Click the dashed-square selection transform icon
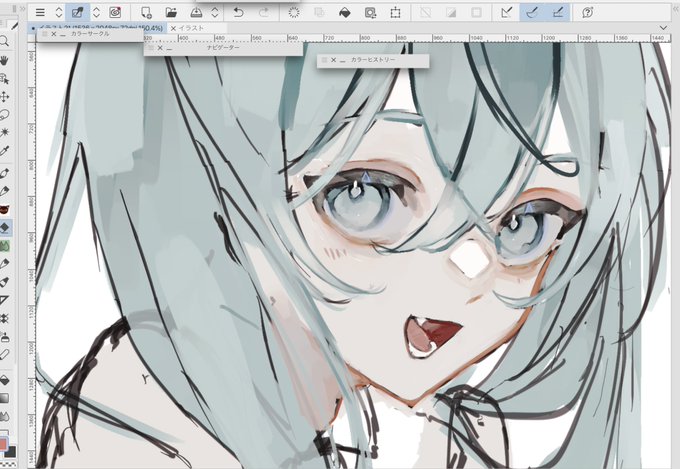 [395, 13]
